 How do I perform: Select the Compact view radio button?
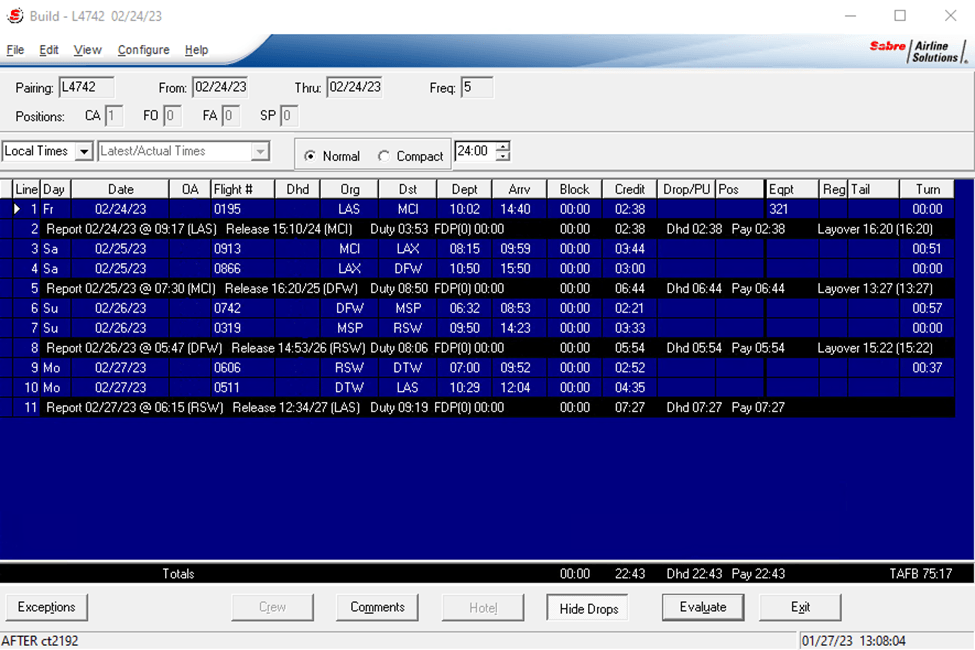tap(384, 156)
